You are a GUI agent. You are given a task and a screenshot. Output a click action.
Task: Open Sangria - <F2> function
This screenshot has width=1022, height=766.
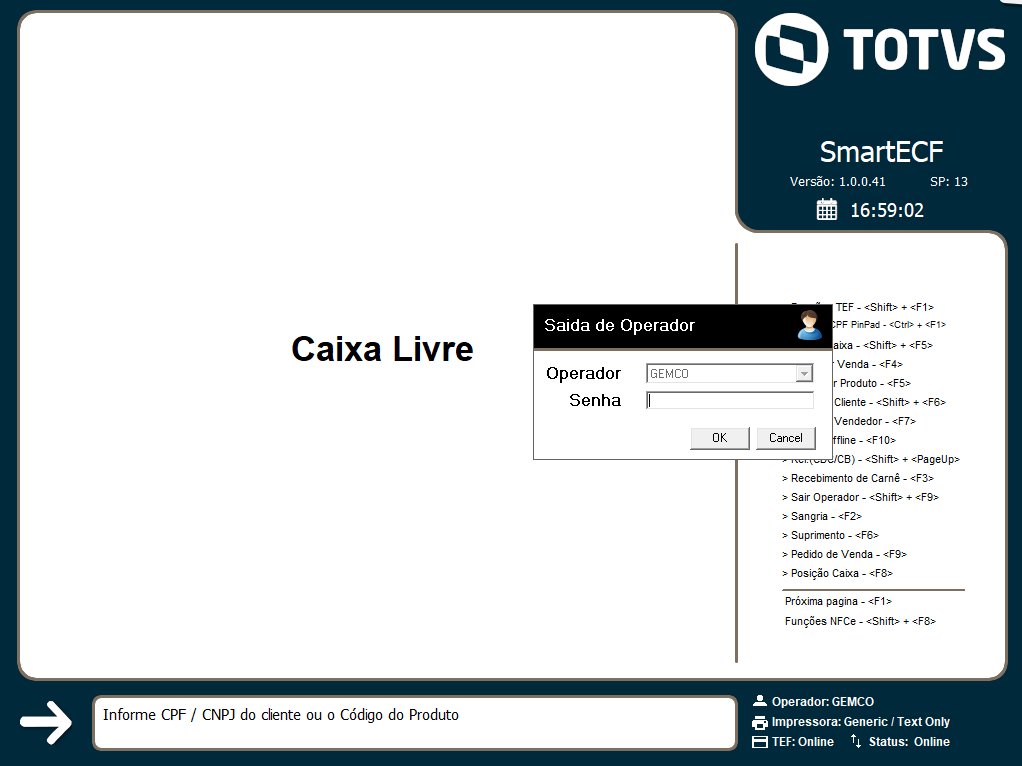[822, 516]
